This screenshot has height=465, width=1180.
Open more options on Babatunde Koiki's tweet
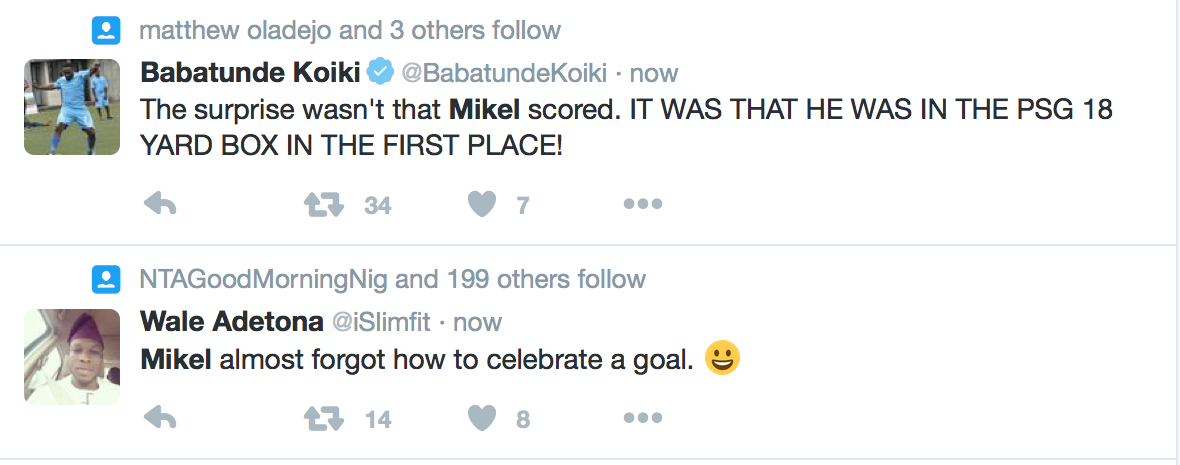pyautogui.click(x=642, y=205)
